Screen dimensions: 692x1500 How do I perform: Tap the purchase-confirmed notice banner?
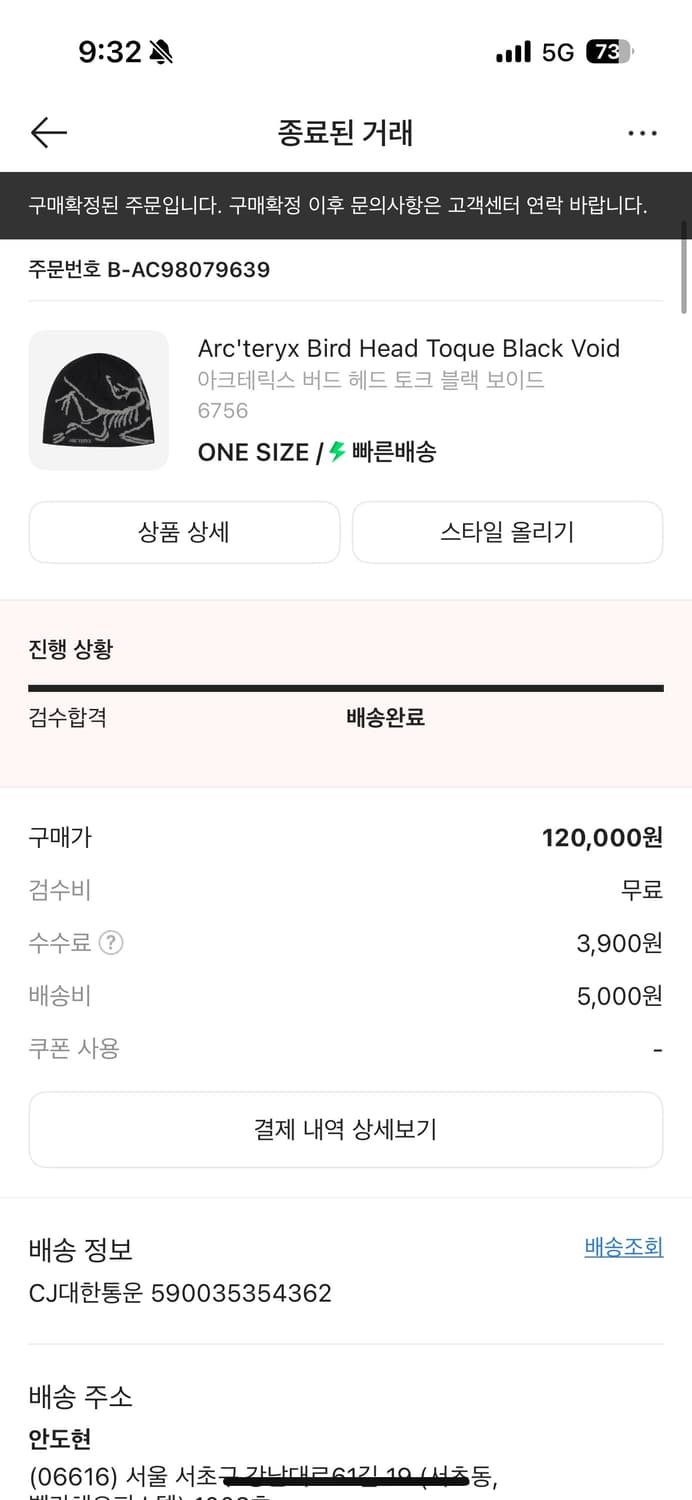tap(338, 206)
